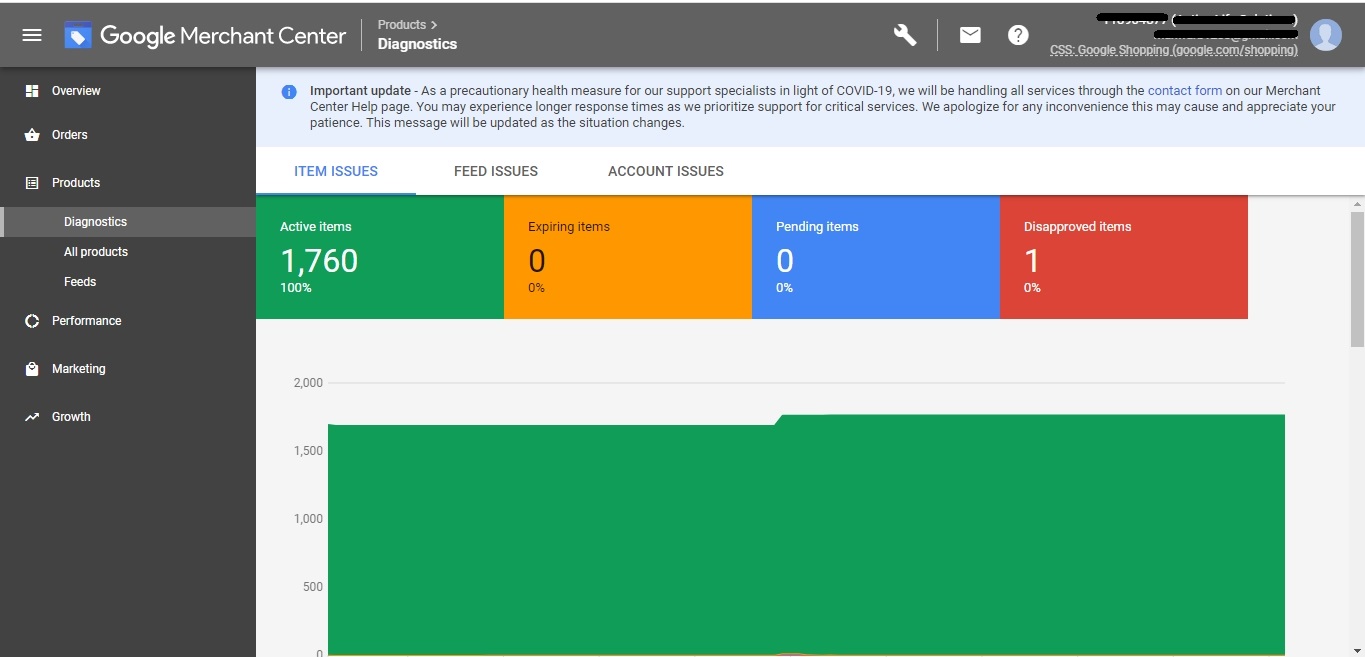Switch to the Account Issues tab
Screen dimensions: 1365x657
[x=666, y=171]
